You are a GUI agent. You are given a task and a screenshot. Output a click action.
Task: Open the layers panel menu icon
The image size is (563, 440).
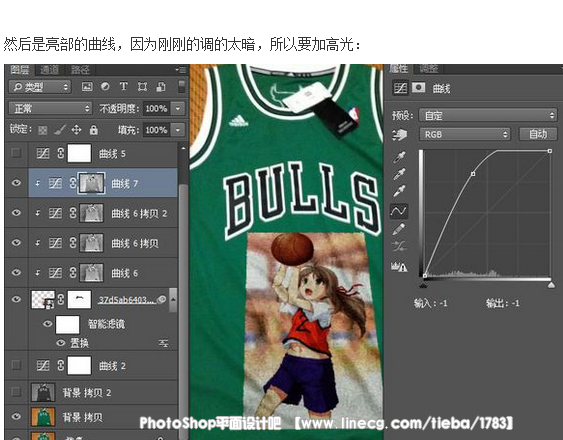pos(182,69)
